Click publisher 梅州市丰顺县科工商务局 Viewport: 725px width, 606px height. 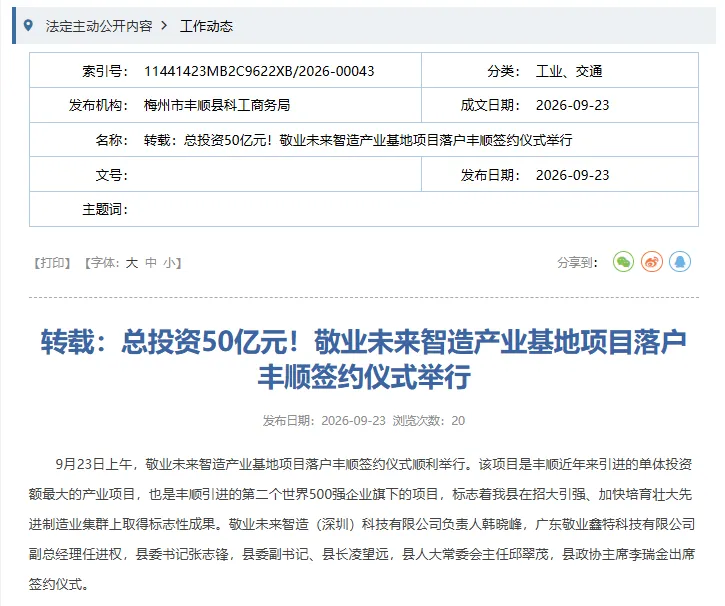[217, 105]
